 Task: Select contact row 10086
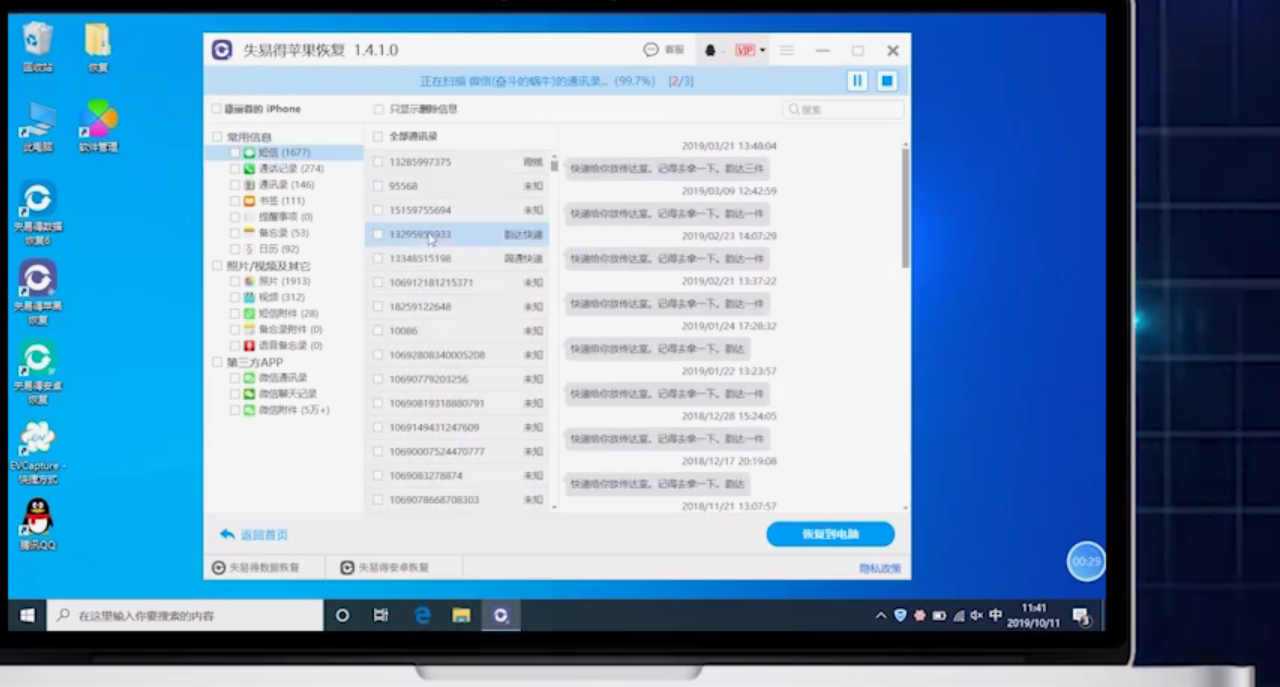click(x=456, y=331)
